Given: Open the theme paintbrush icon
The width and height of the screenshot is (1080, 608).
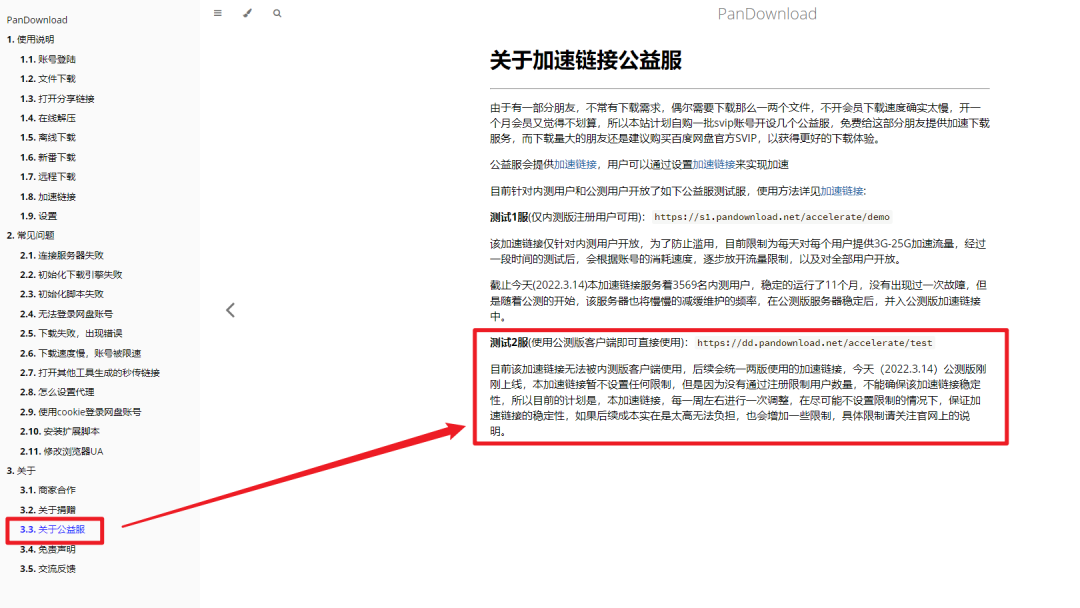Looking at the screenshot, I should (247, 13).
